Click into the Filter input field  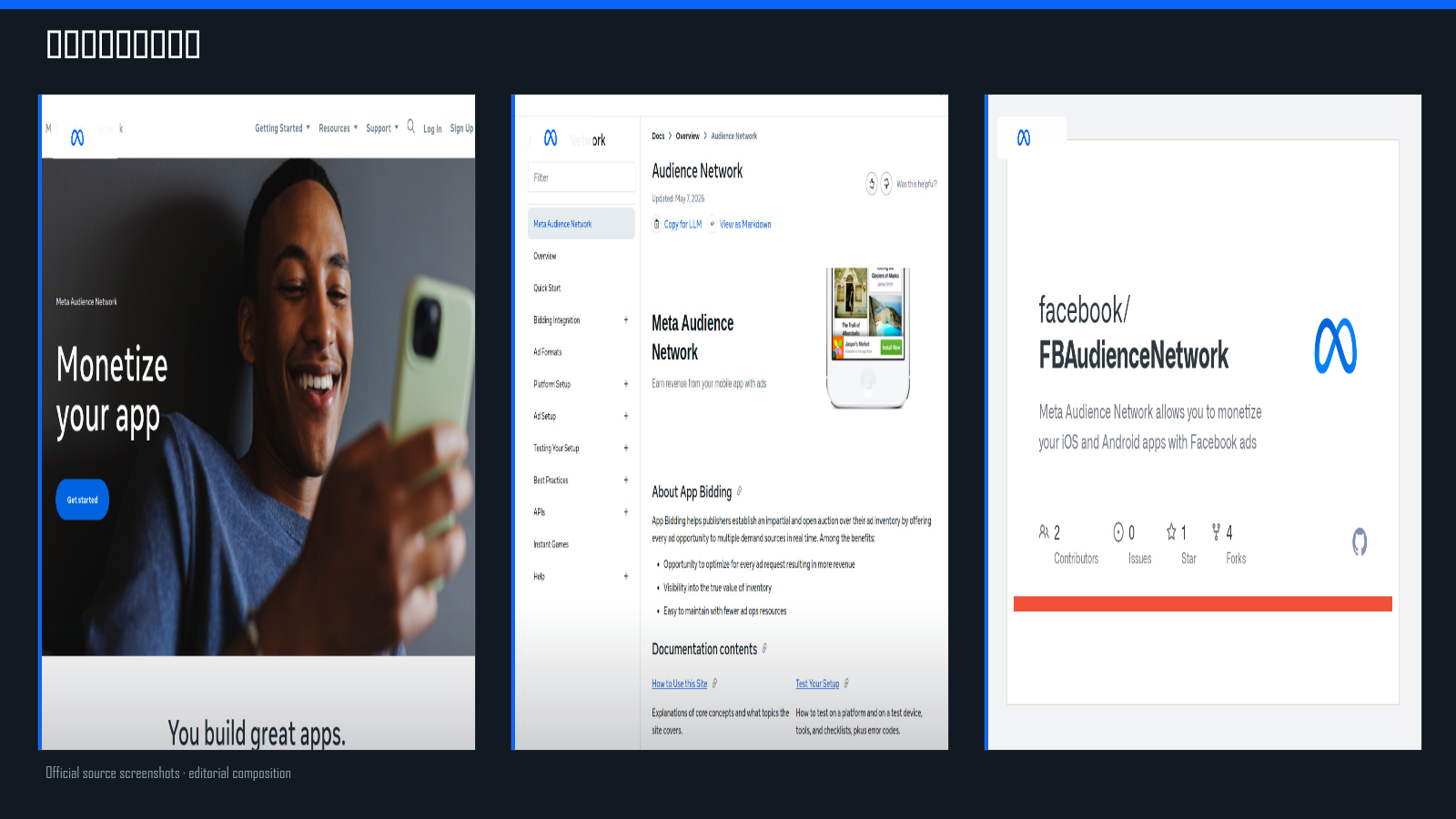581,177
